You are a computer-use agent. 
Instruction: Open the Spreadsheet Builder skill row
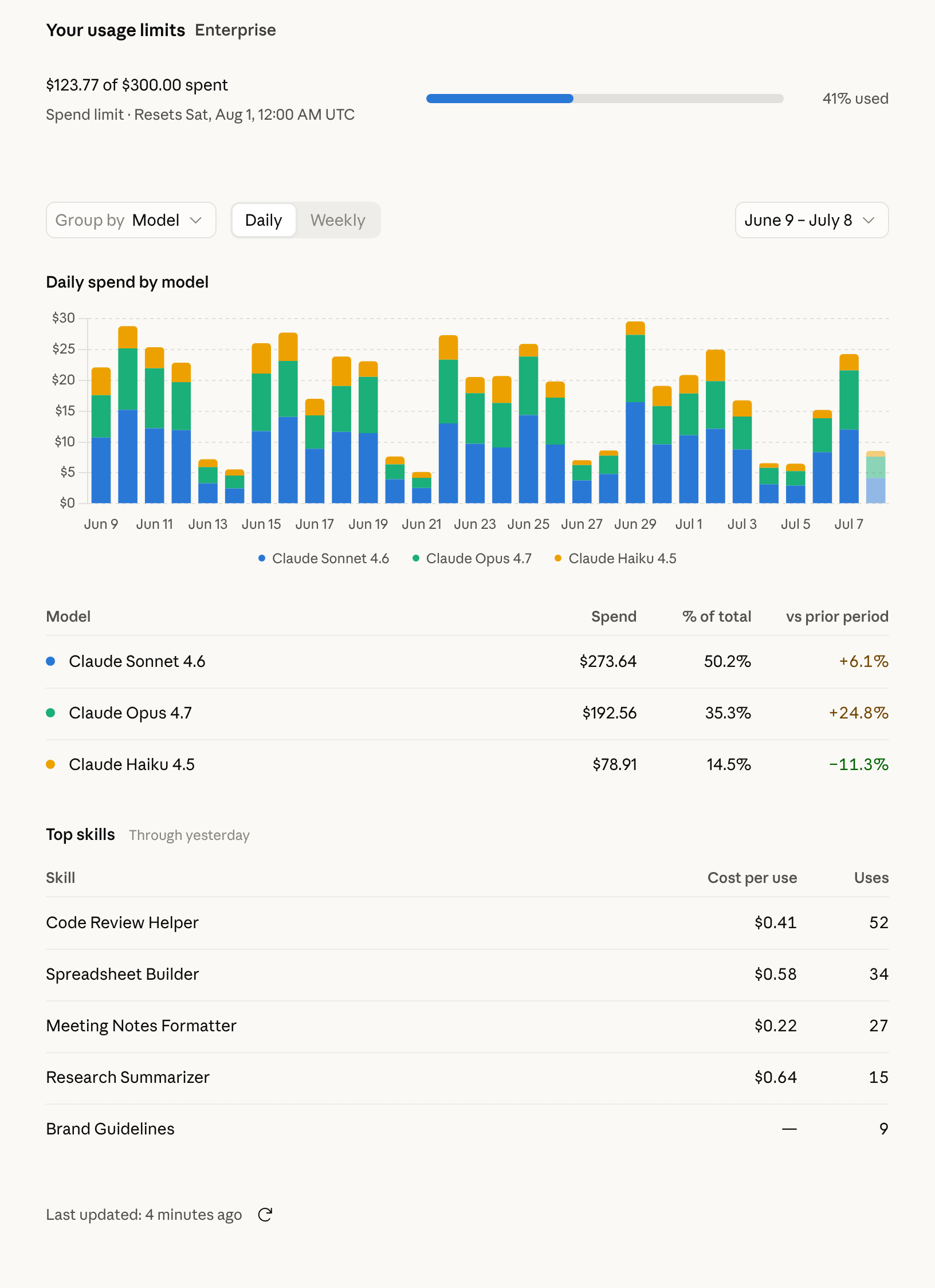pos(467,974)
